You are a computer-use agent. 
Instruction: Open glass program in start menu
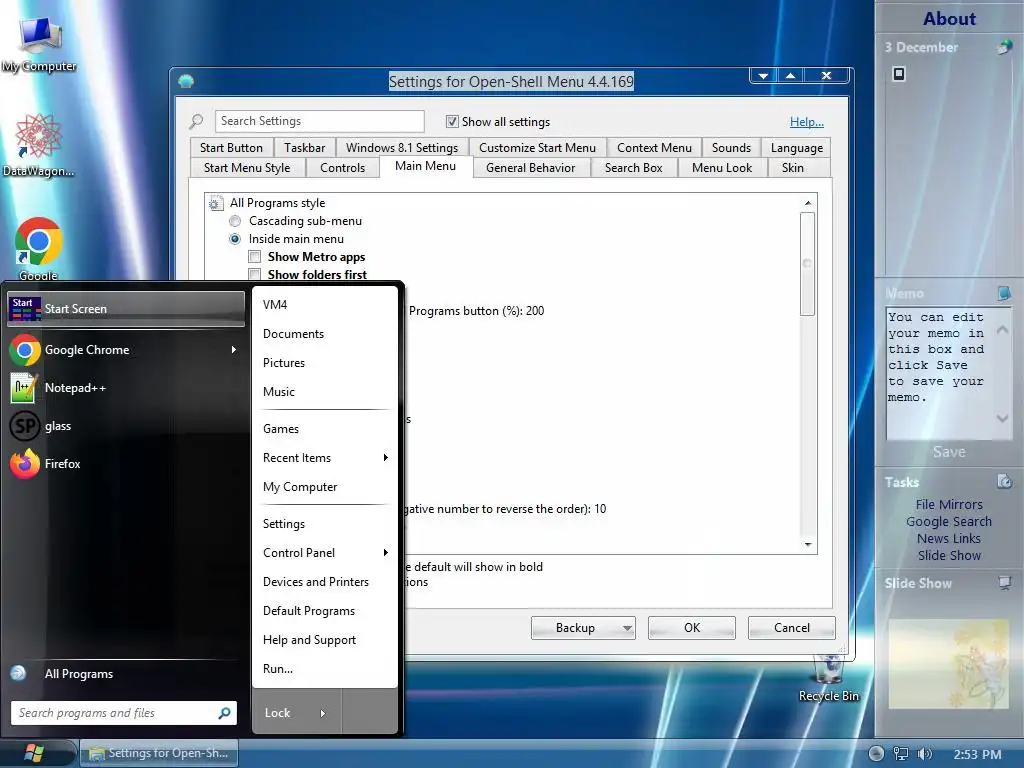(124, 426)
